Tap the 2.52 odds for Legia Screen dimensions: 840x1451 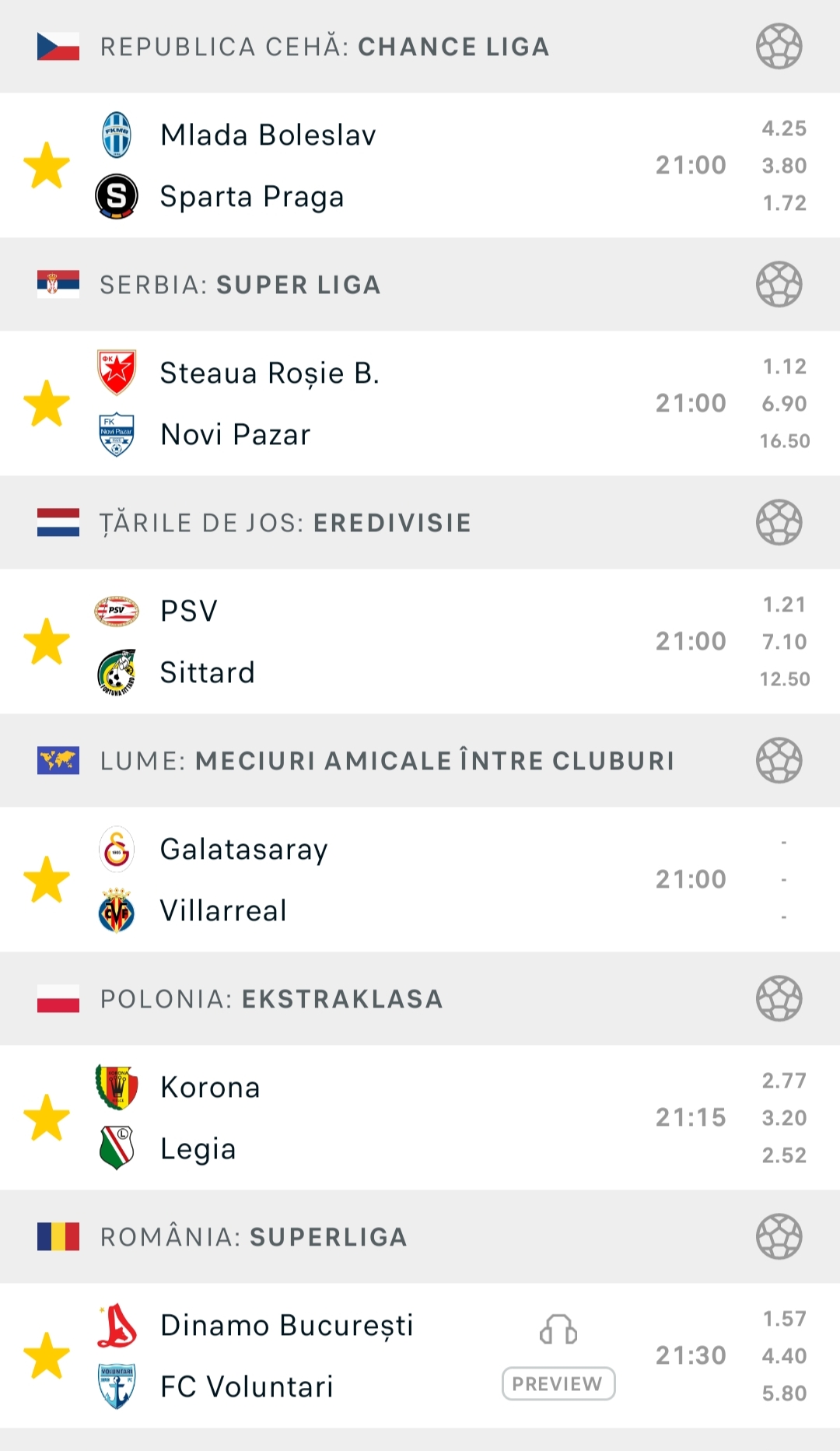coord(784,1155)
